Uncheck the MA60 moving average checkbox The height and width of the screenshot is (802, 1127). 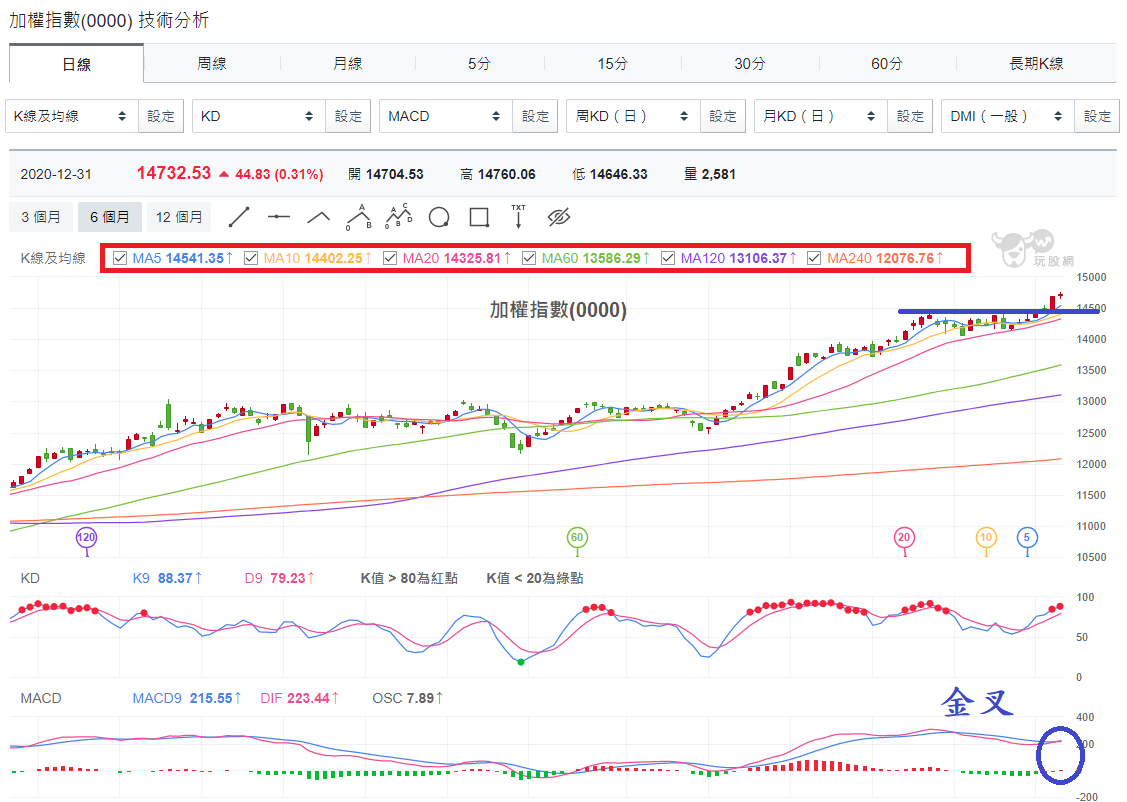(x=529, y=258)
